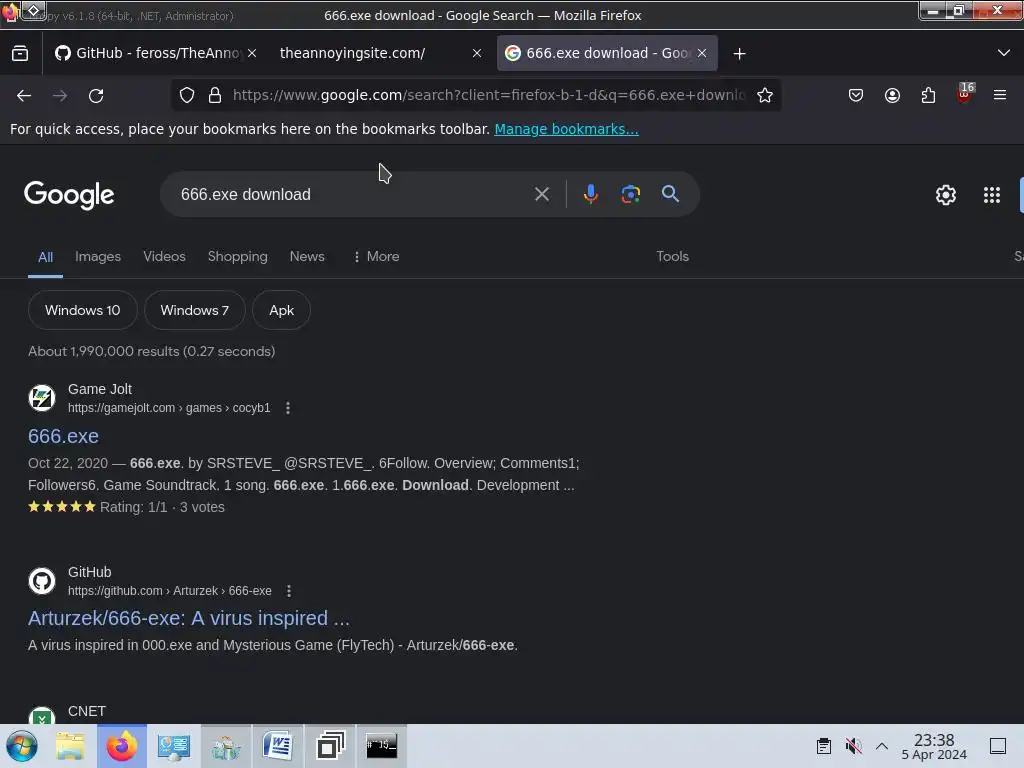Select the News results tab
Image resolution: width=1024 pixels, height=768 pixels.
point(307,257)
